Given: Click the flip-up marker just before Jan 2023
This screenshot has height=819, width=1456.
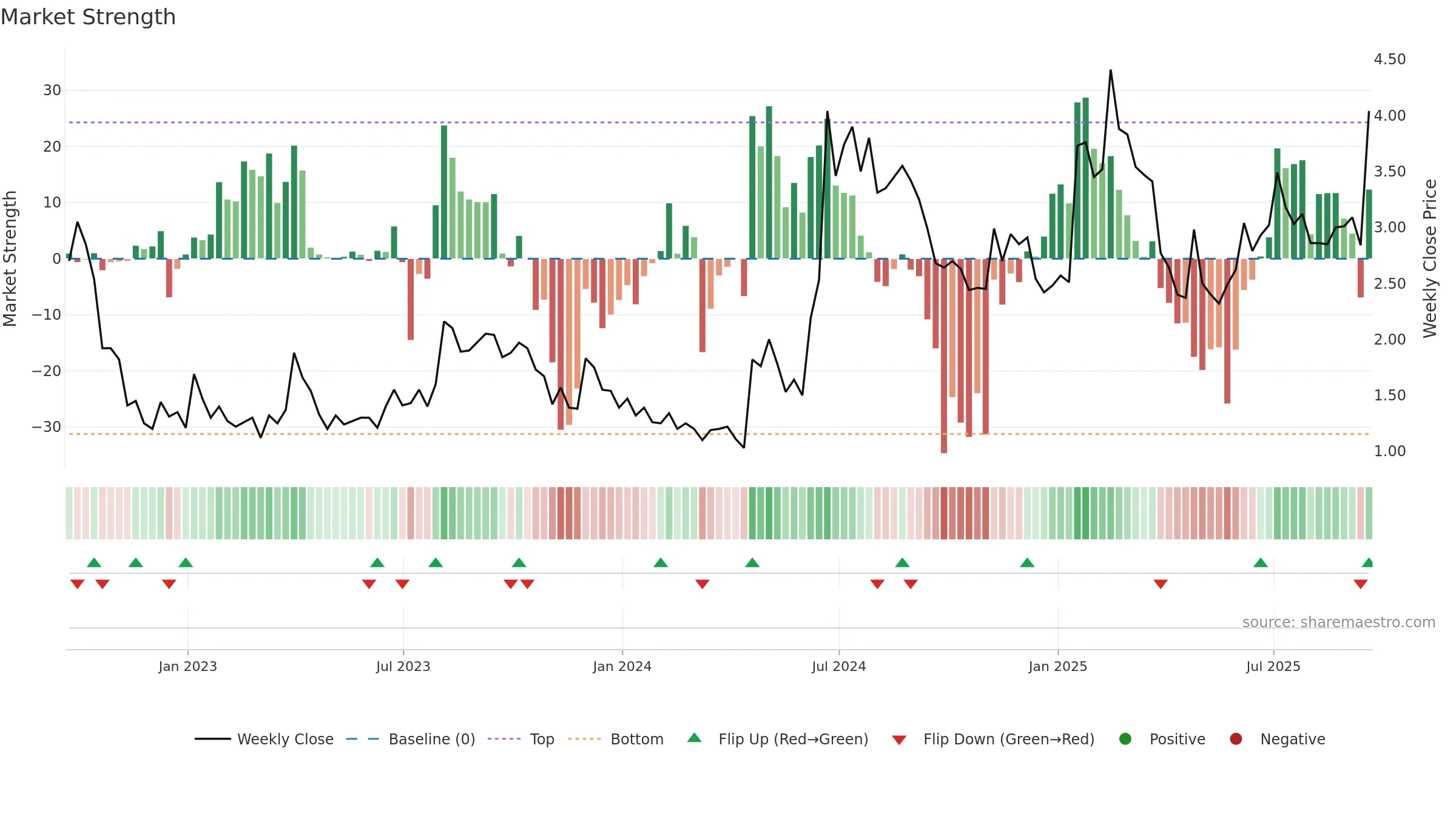Looking at the screenshot, I should (186, 562).
